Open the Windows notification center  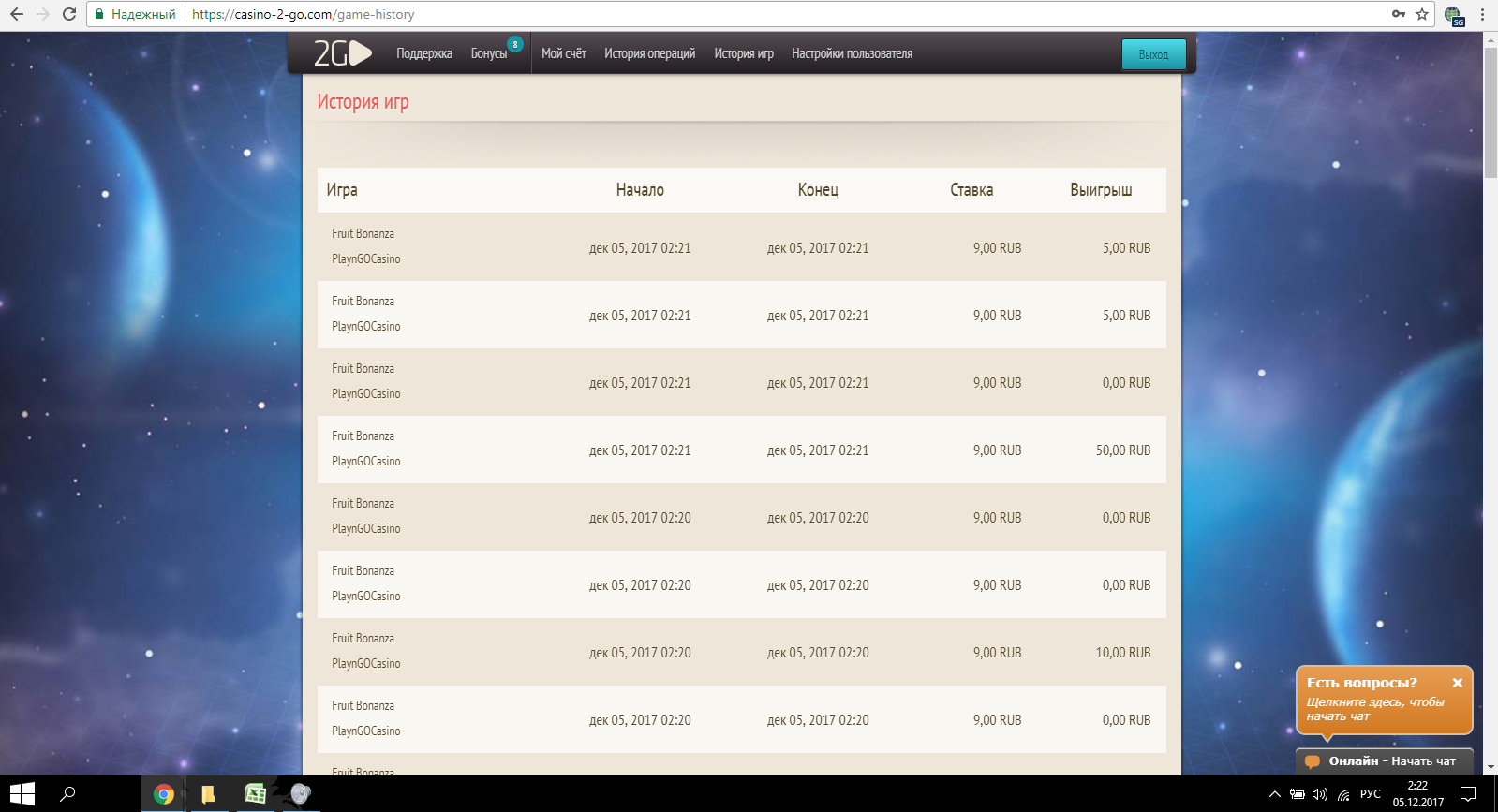coord(1468,794)
